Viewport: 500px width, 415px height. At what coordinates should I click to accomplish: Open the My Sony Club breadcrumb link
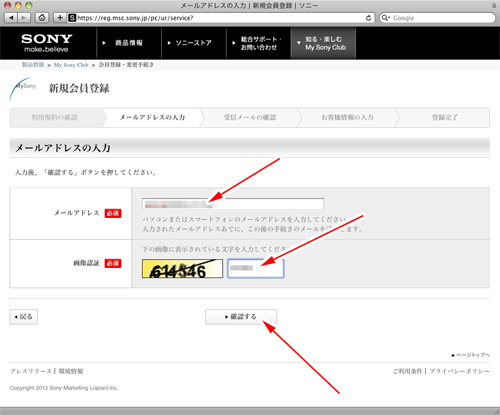pos(71,65)
